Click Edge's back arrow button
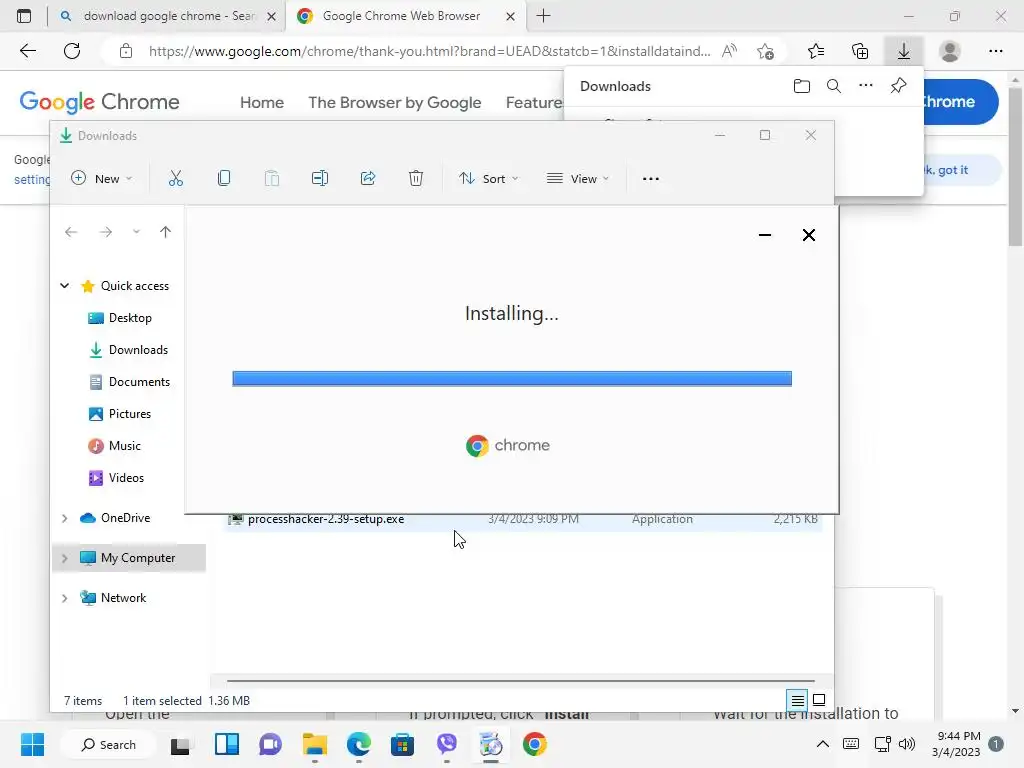Image resolution: width=1024 pixels, height=768 pixels. coord(27,51)
